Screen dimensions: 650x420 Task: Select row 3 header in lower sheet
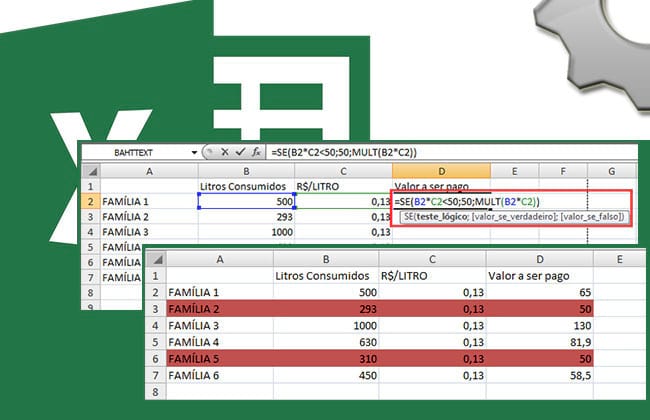tap(155, 309)
